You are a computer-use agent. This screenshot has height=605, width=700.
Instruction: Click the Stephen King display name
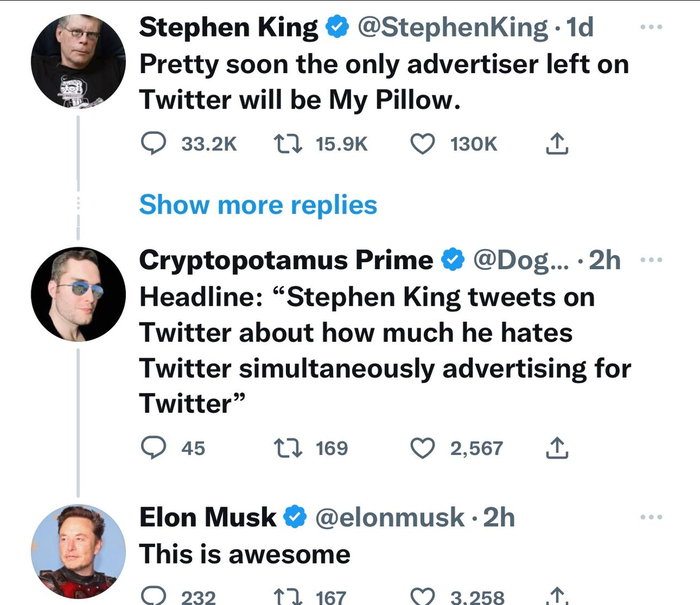tap(227, 28)
